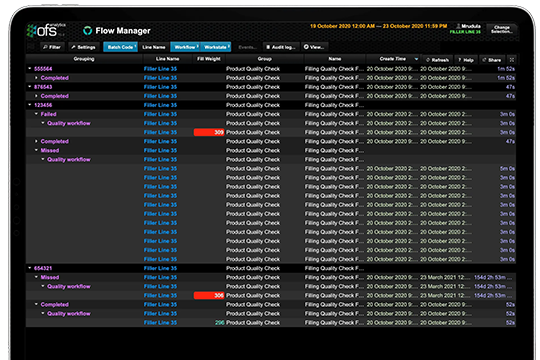The width and height of the screenshot is (540, 360).
Task: Sort by the Fill Weight column header
Action: click(x=209, y=59)
